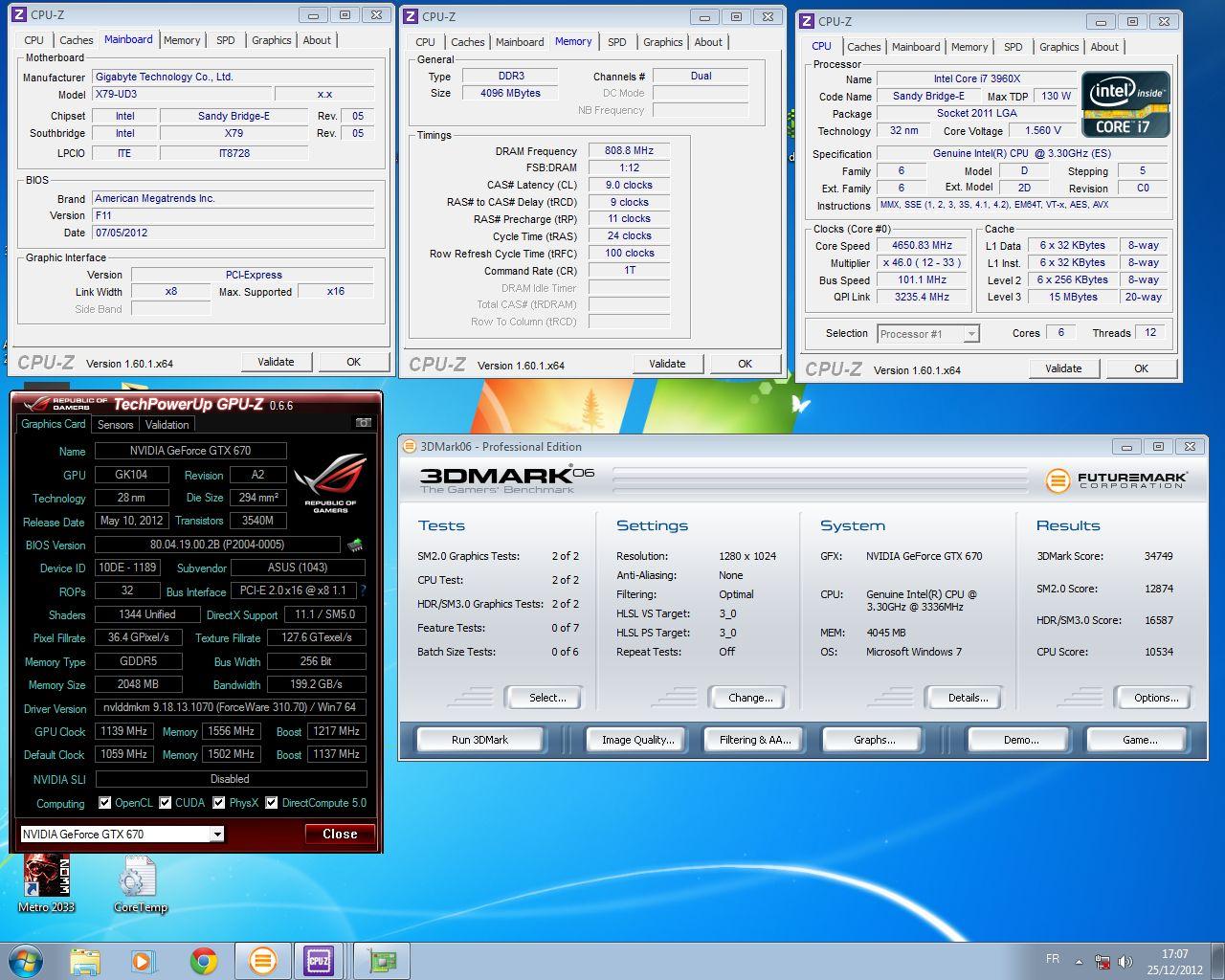This screenshot has height=980, width=1225.
Task: Click the Demo... button
Action: [x=1021, y=740]
